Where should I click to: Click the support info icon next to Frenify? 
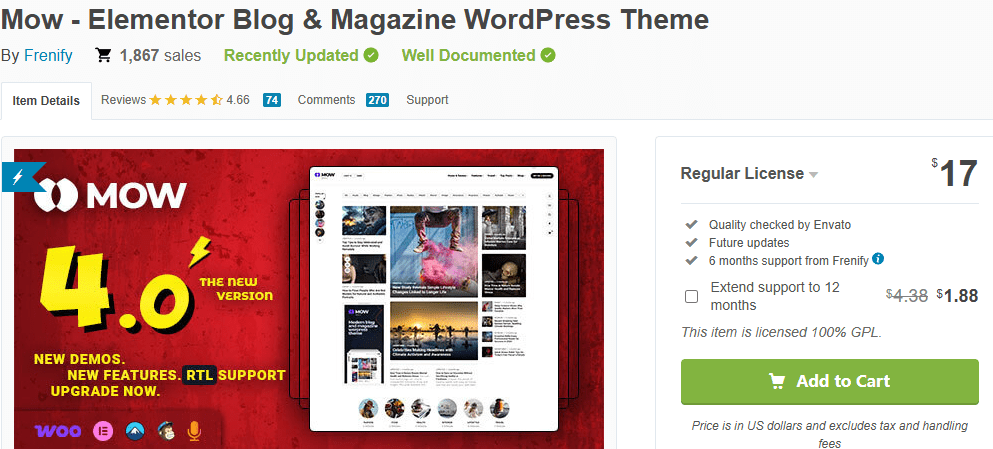pos(878,258)
